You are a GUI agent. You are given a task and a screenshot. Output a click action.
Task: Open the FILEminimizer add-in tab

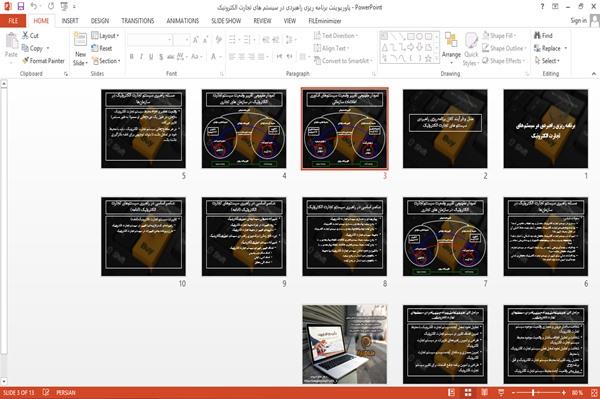324,21
